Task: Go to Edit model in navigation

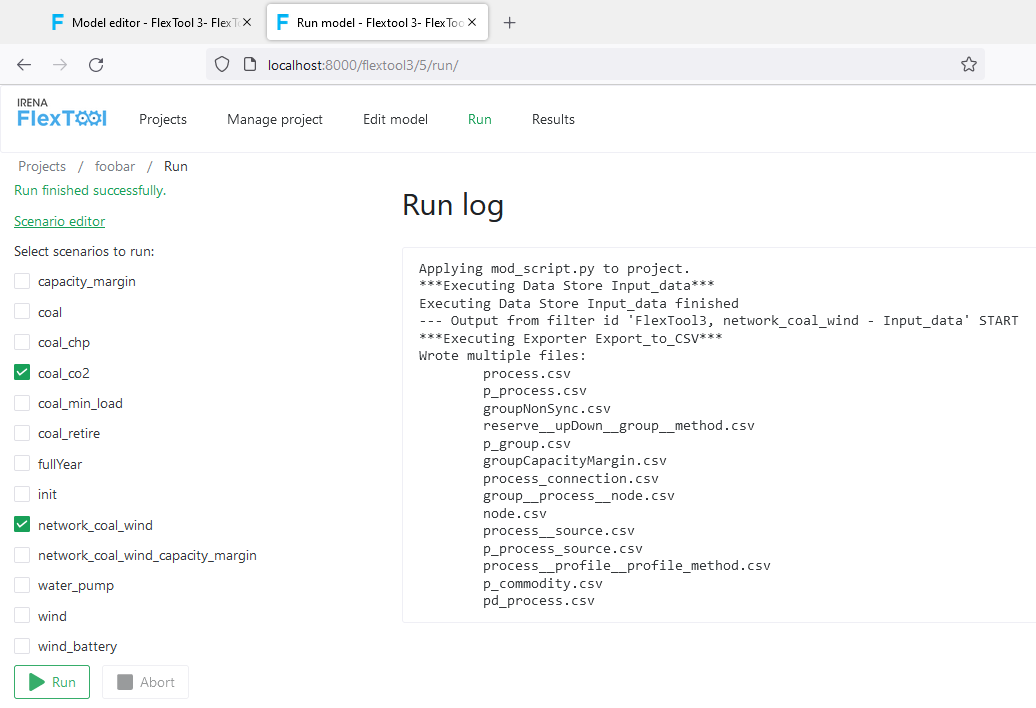Action: [395, 120]
